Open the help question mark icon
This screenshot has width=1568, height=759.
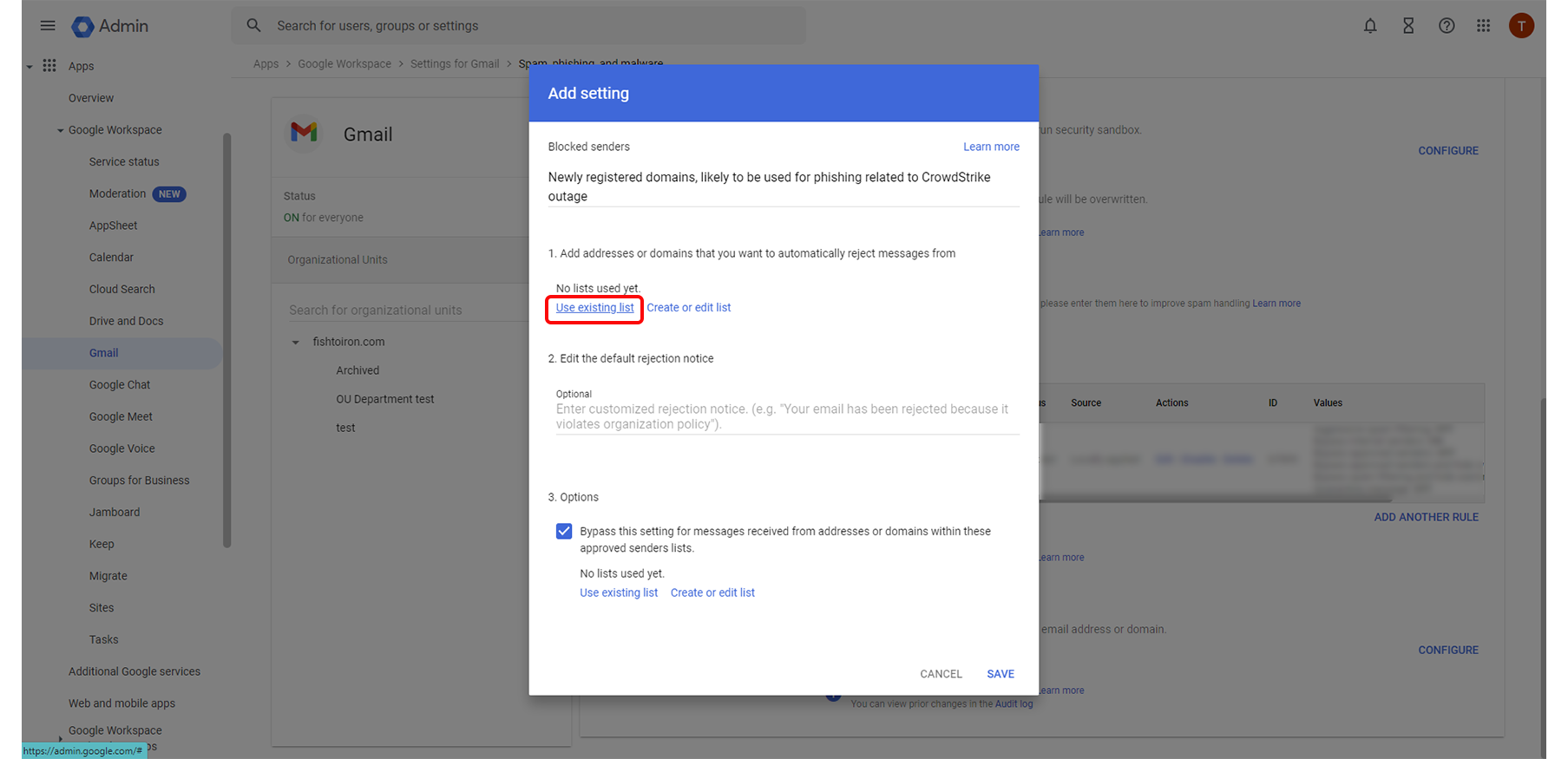click(x=1446, y=26)
